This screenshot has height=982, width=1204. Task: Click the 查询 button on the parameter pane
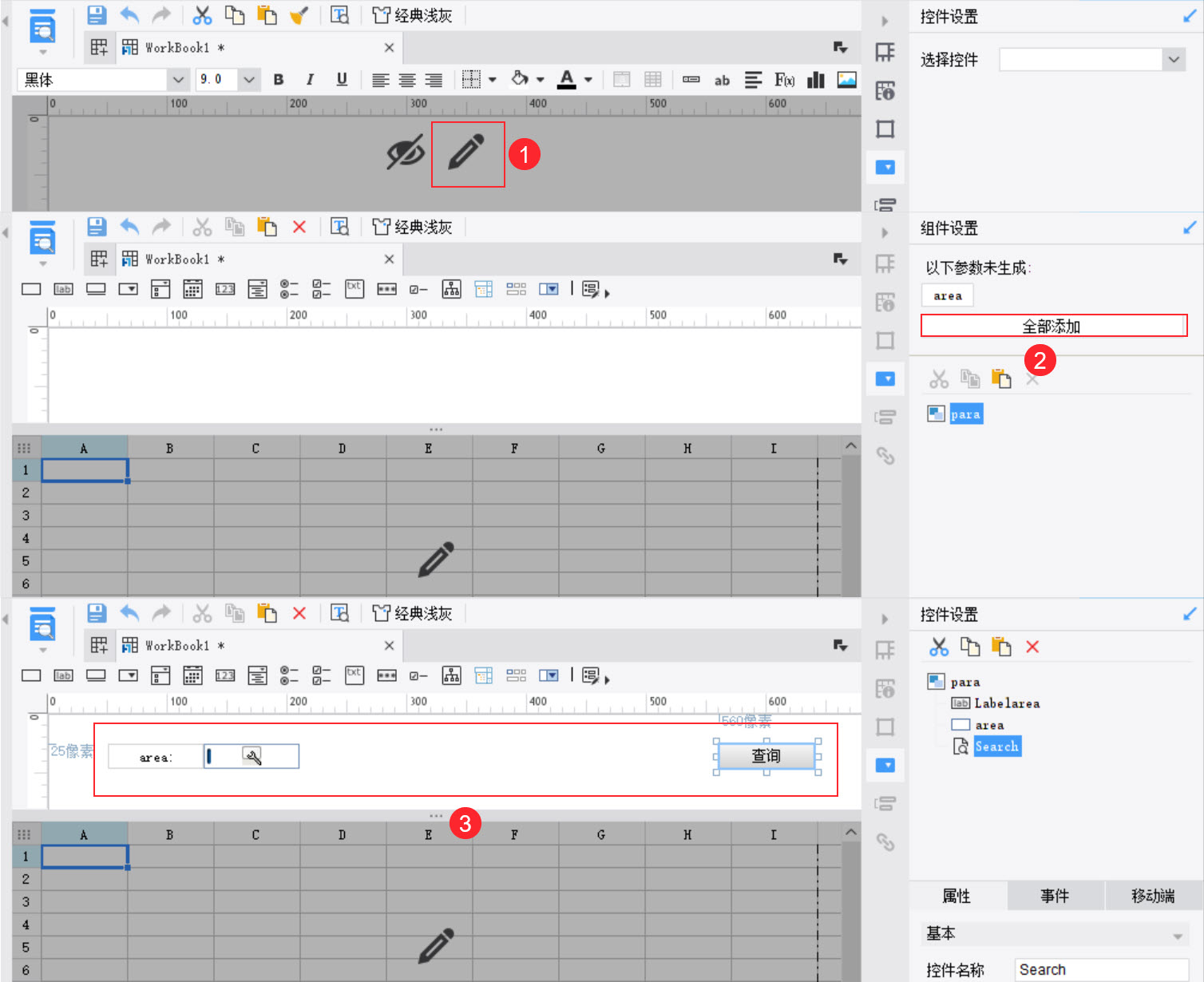pyautogui.click(x=766, y=756)
